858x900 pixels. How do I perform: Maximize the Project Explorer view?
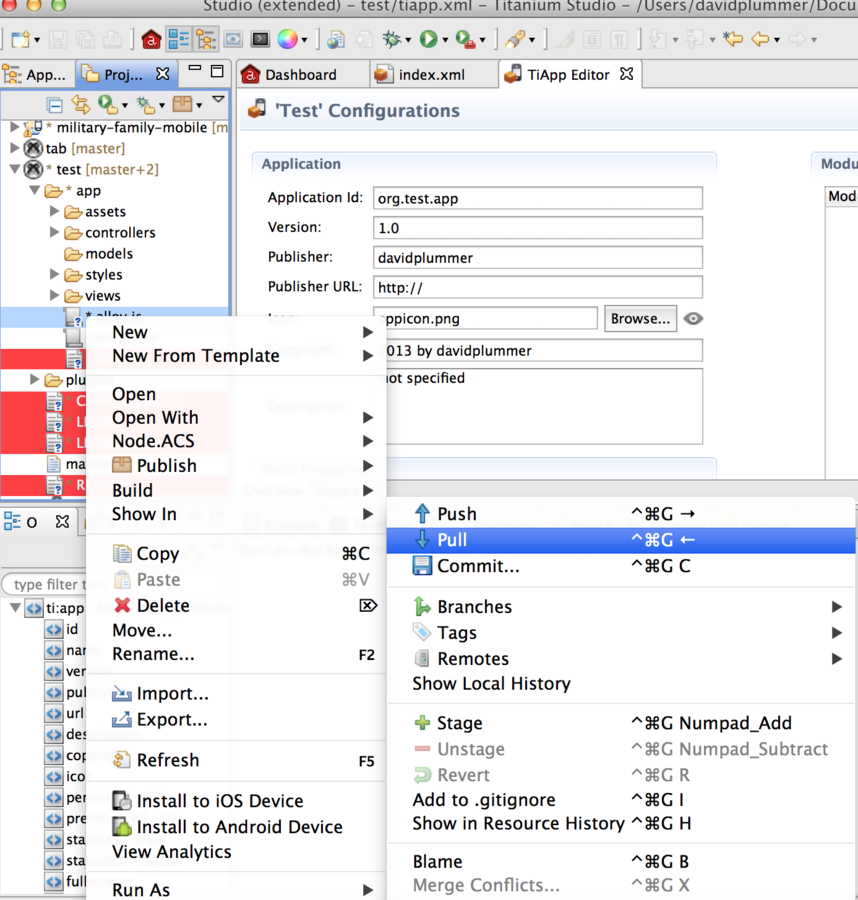click(217, 71)
